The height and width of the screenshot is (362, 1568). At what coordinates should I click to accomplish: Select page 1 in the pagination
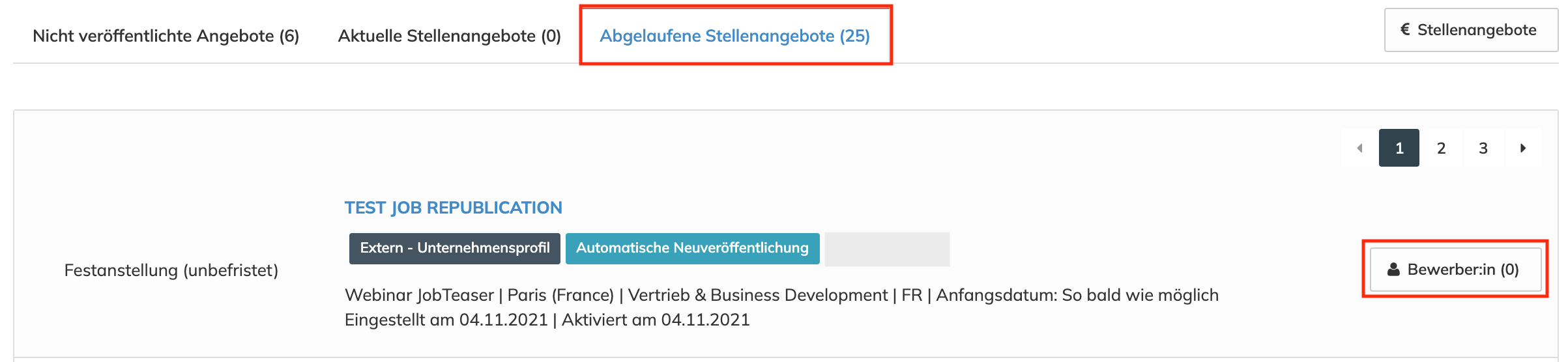[x=1399, y=148]
